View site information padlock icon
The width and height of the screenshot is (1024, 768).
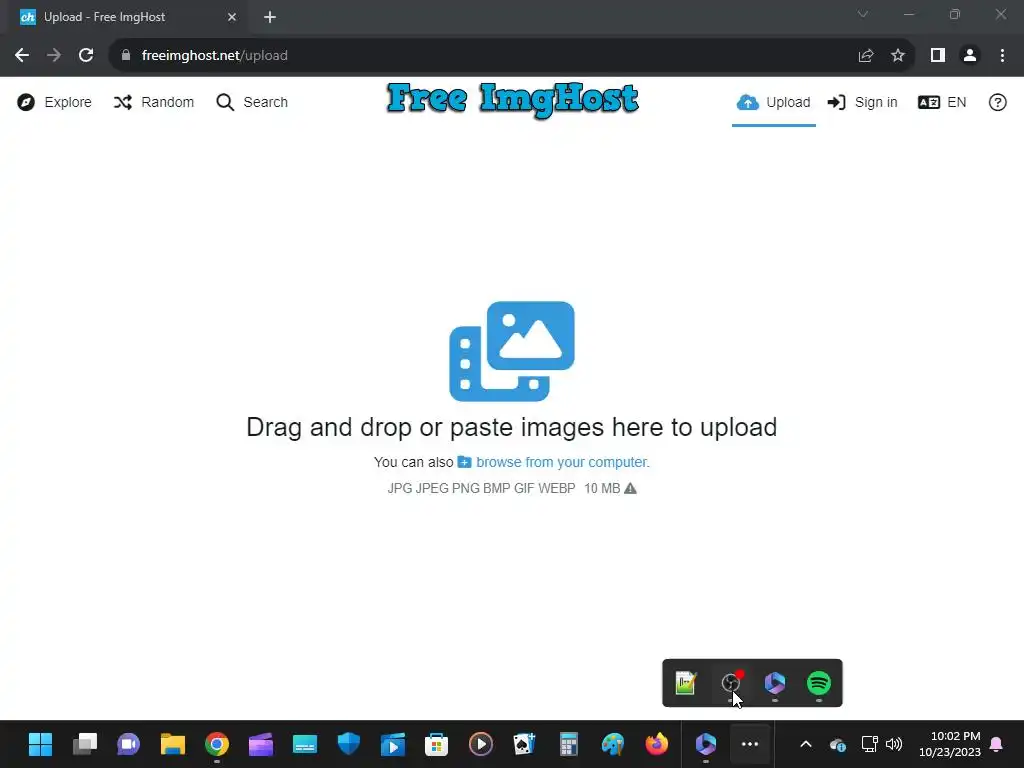125,56
